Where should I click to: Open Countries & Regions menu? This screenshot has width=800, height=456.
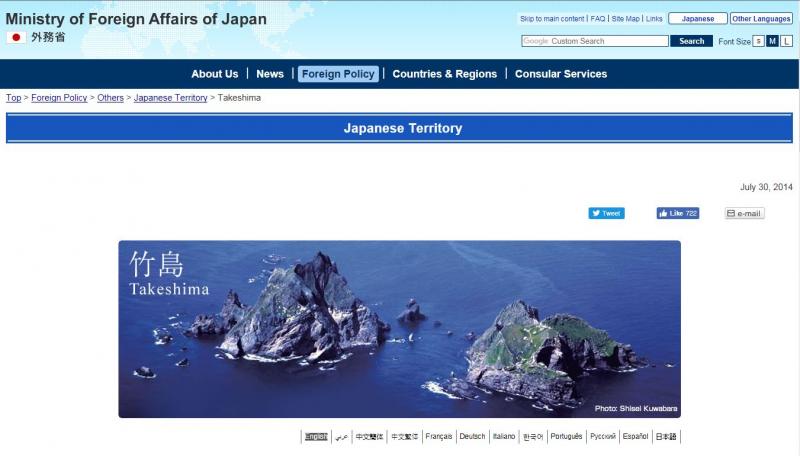tap(444, 74)
